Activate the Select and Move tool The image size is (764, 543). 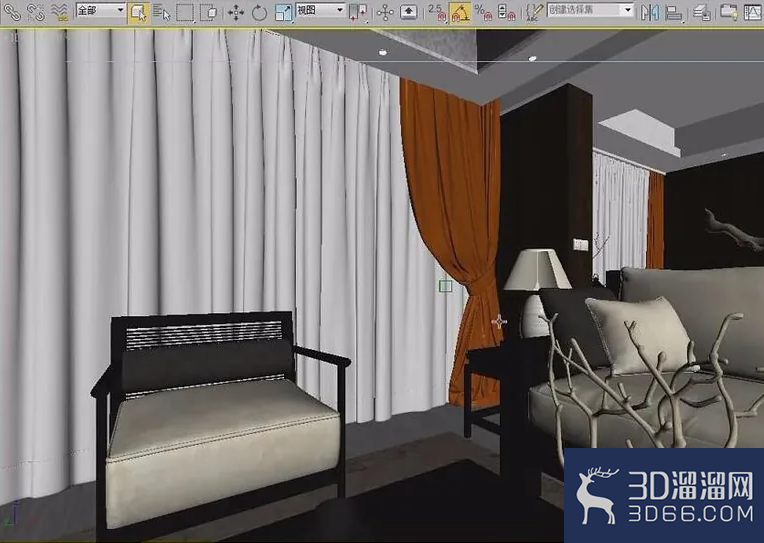(x=236, y=13)
